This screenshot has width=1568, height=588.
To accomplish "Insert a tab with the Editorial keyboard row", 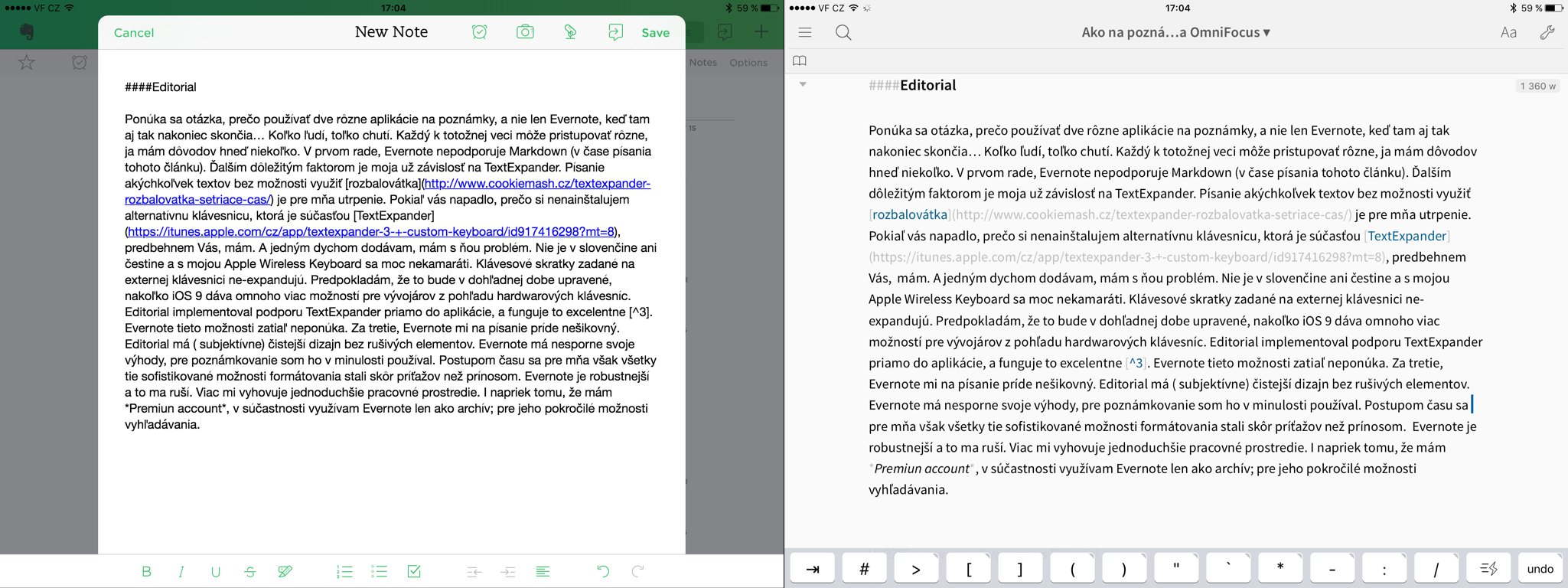I will pyautogui.click(x=813, y=569).
